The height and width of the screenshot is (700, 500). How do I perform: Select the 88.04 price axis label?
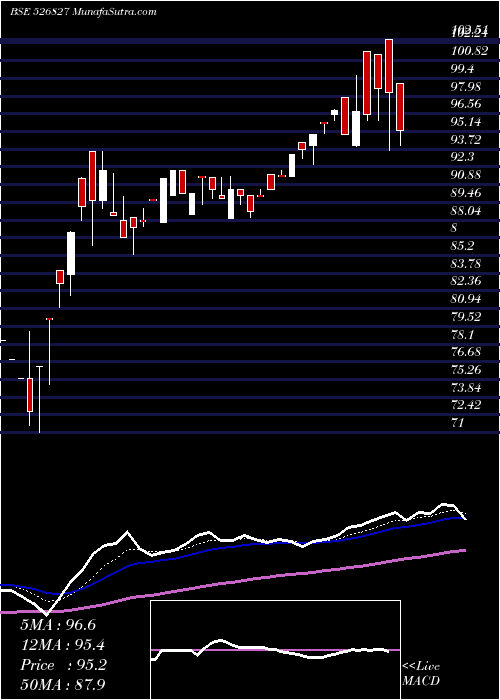pyautogui.click(x=468, y=211)
